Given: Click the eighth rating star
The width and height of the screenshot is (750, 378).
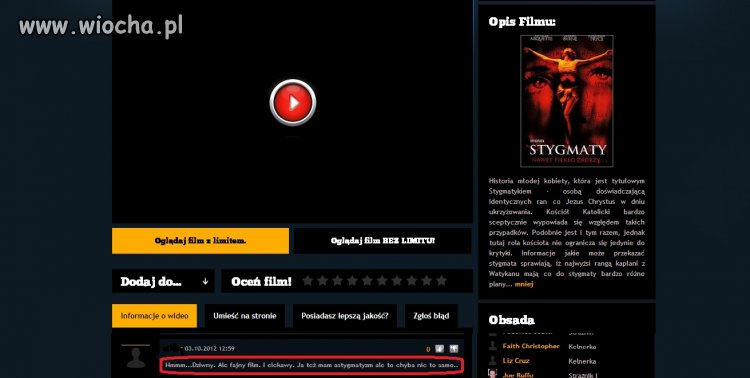Looking at the screenshot, I should coord(412,281).
